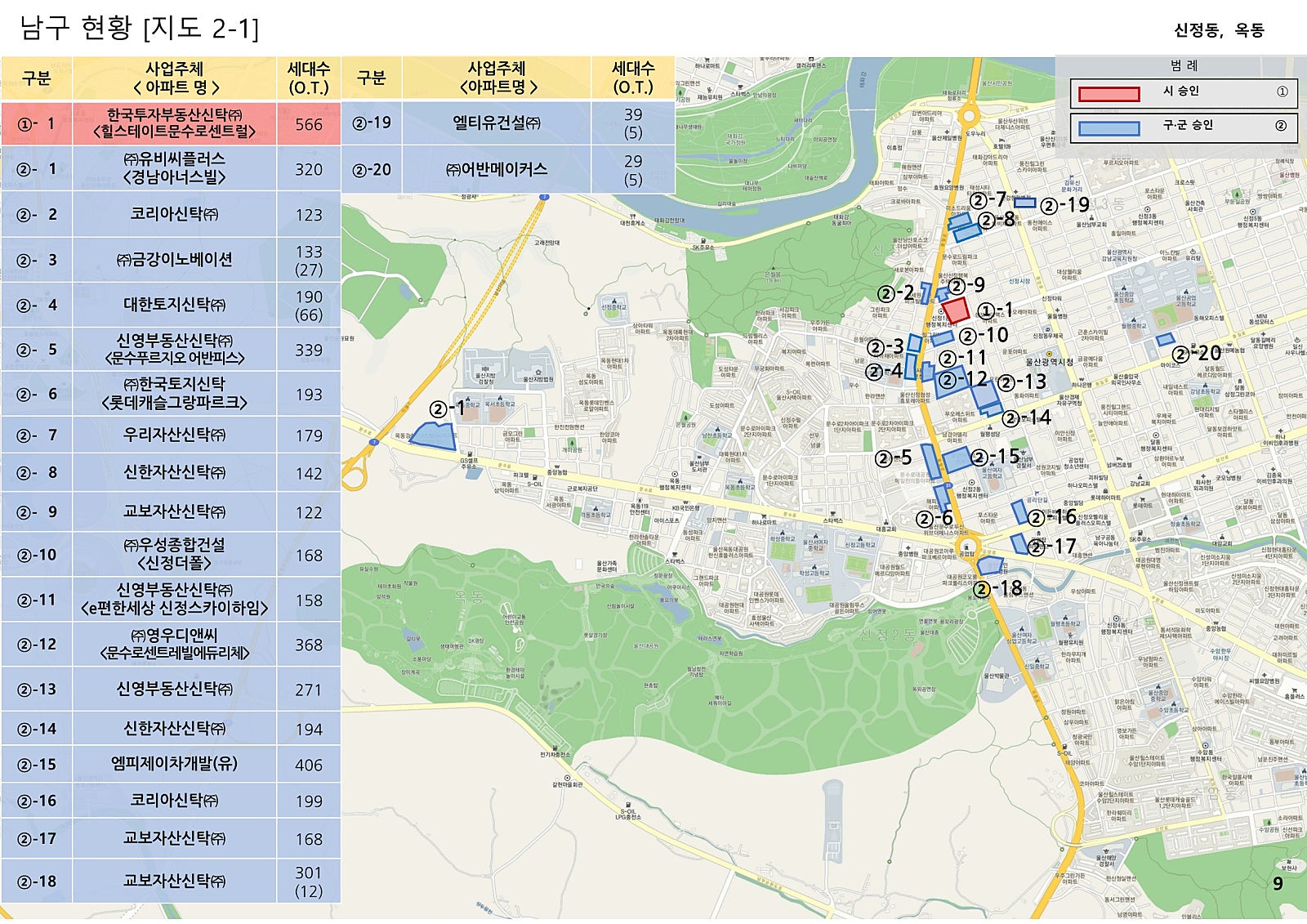The image size is (1307, 924).
Task: Select the 대한토지신탁㈜ cell
Action: 175,305
